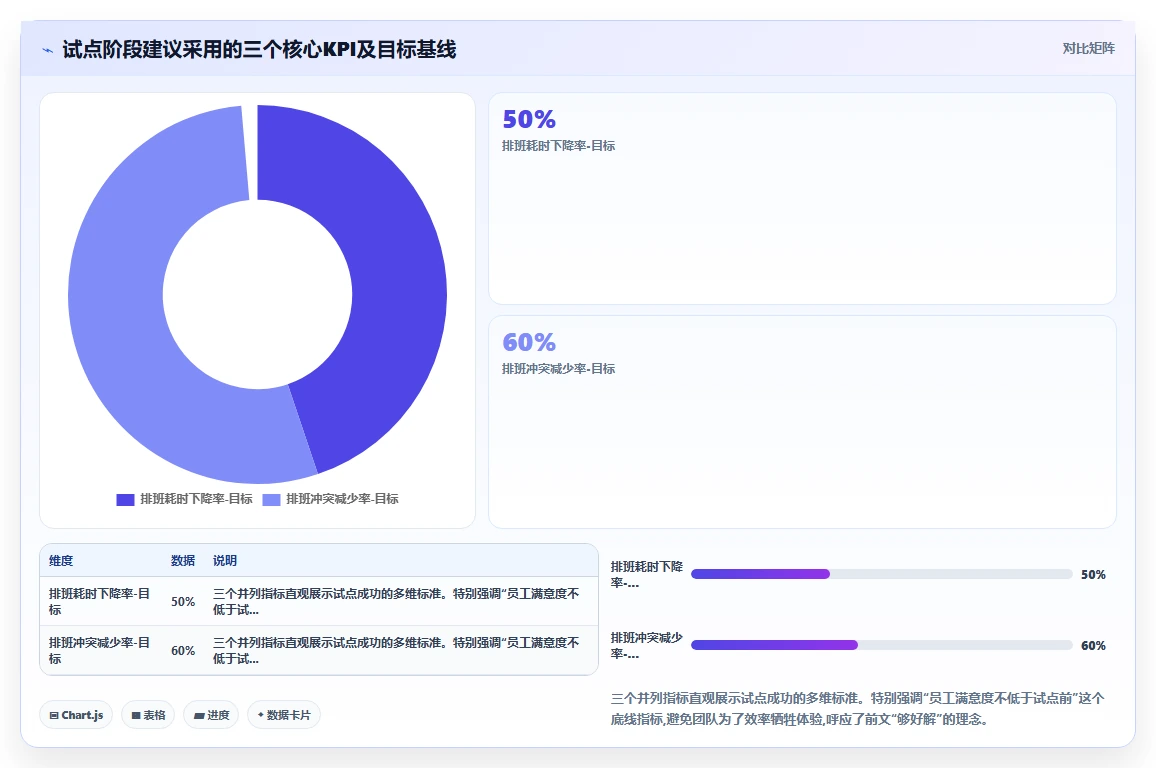The height and width of the screenshot is (768, 1156).
Task: Click the Chart.js tag chip
Action: [x=76, y=715]
